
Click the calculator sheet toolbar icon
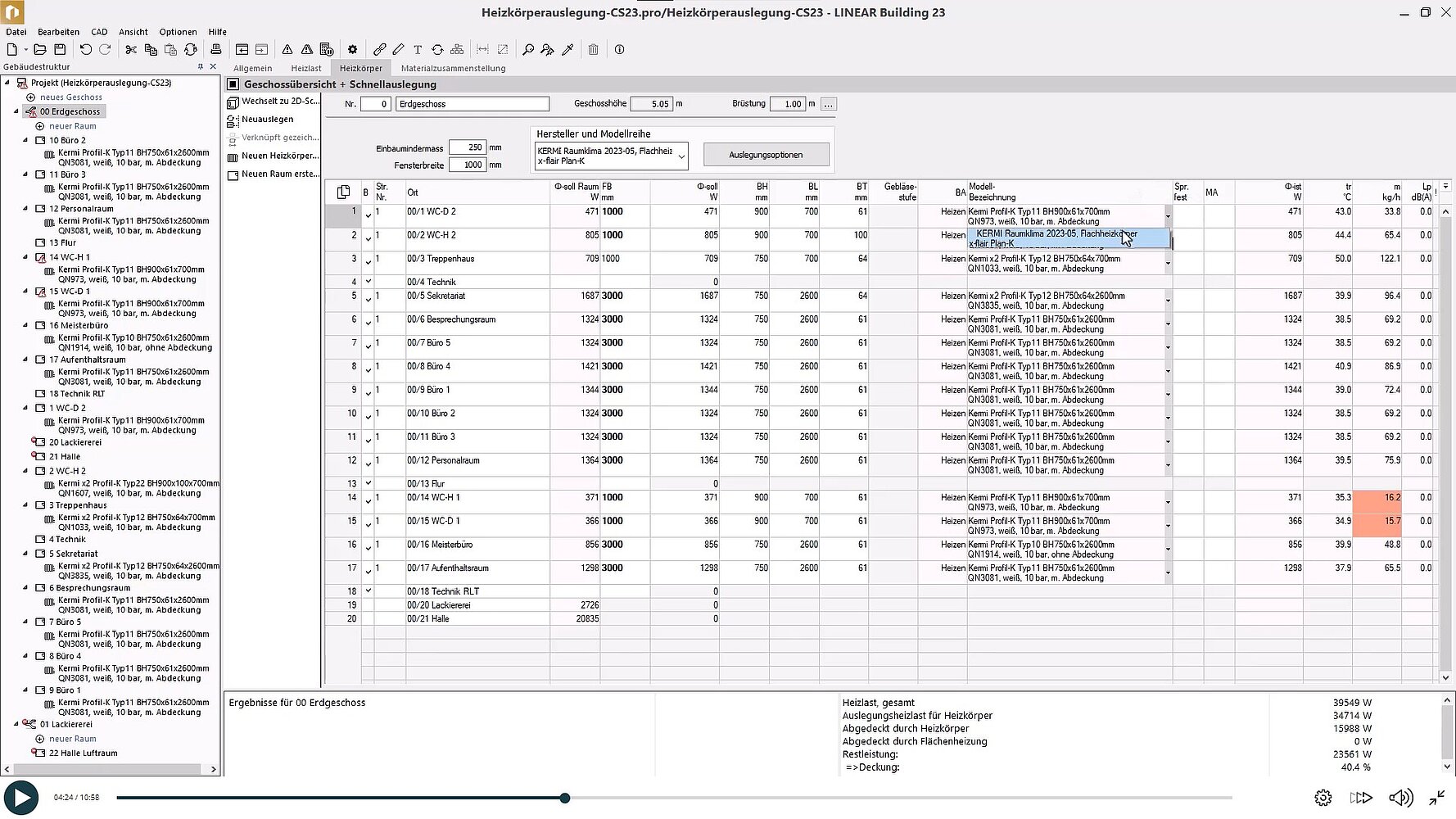point(326,50)
